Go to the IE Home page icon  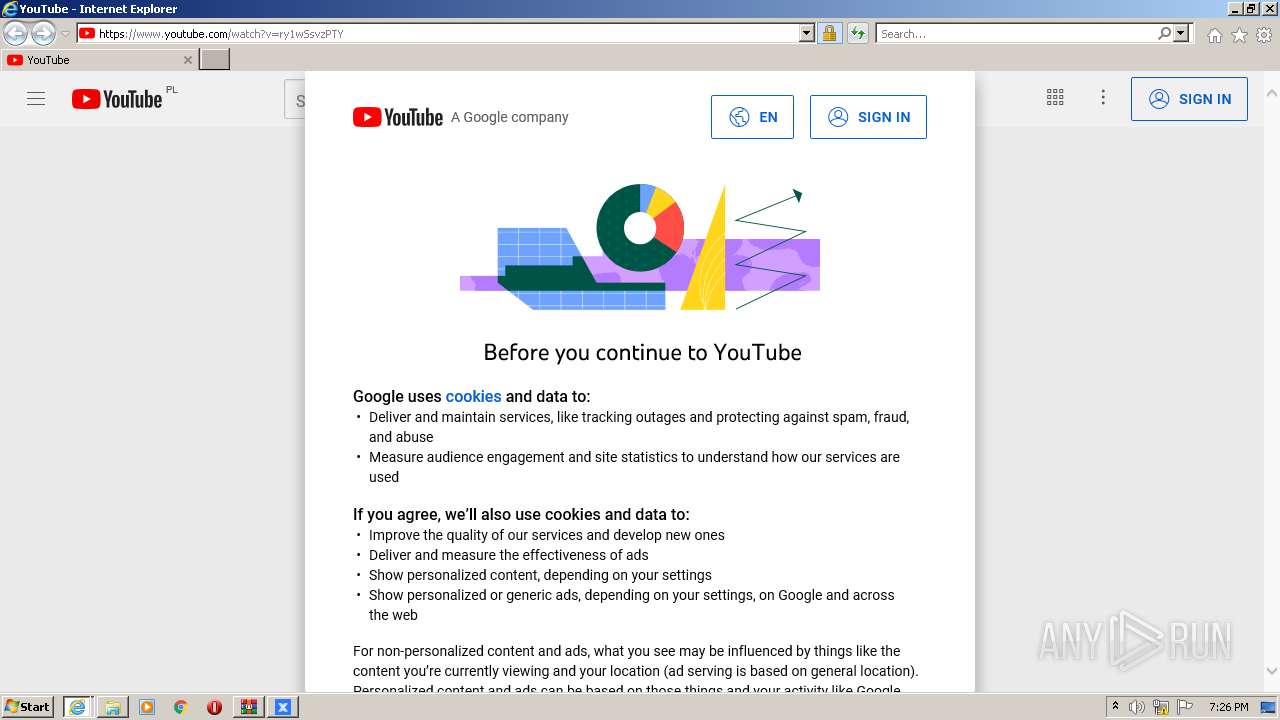click(1214, 35)
